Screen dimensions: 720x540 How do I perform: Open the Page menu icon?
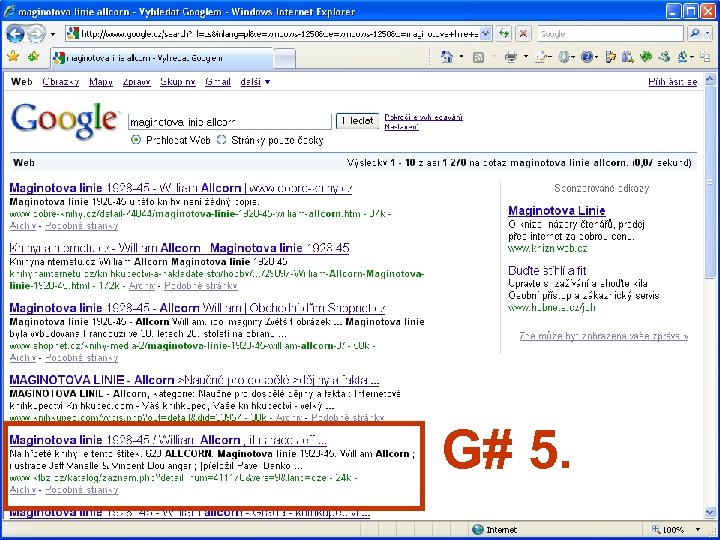[541, 57]
